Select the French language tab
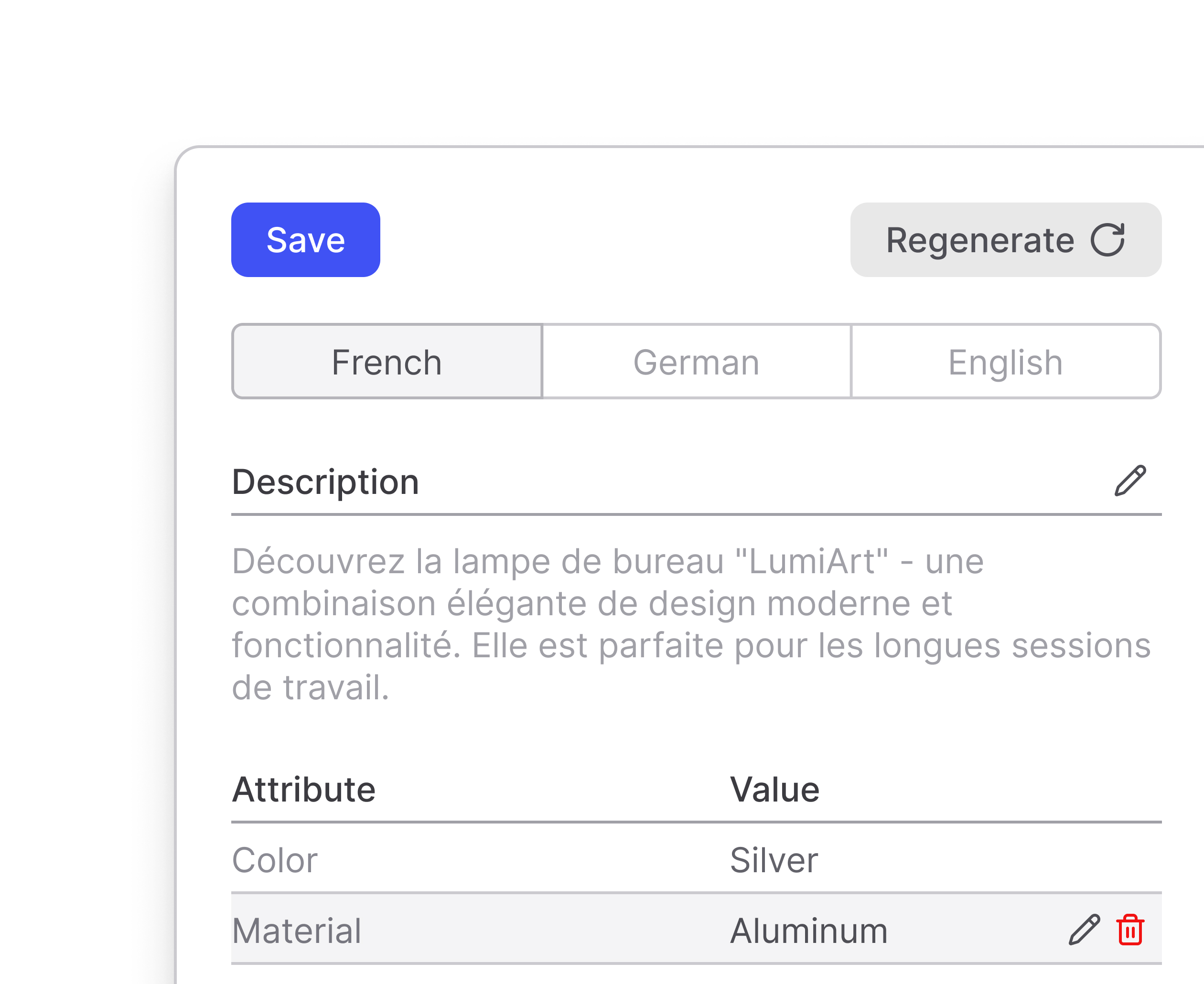Screen dimensions: 1204x984 (x=387, y=362)
